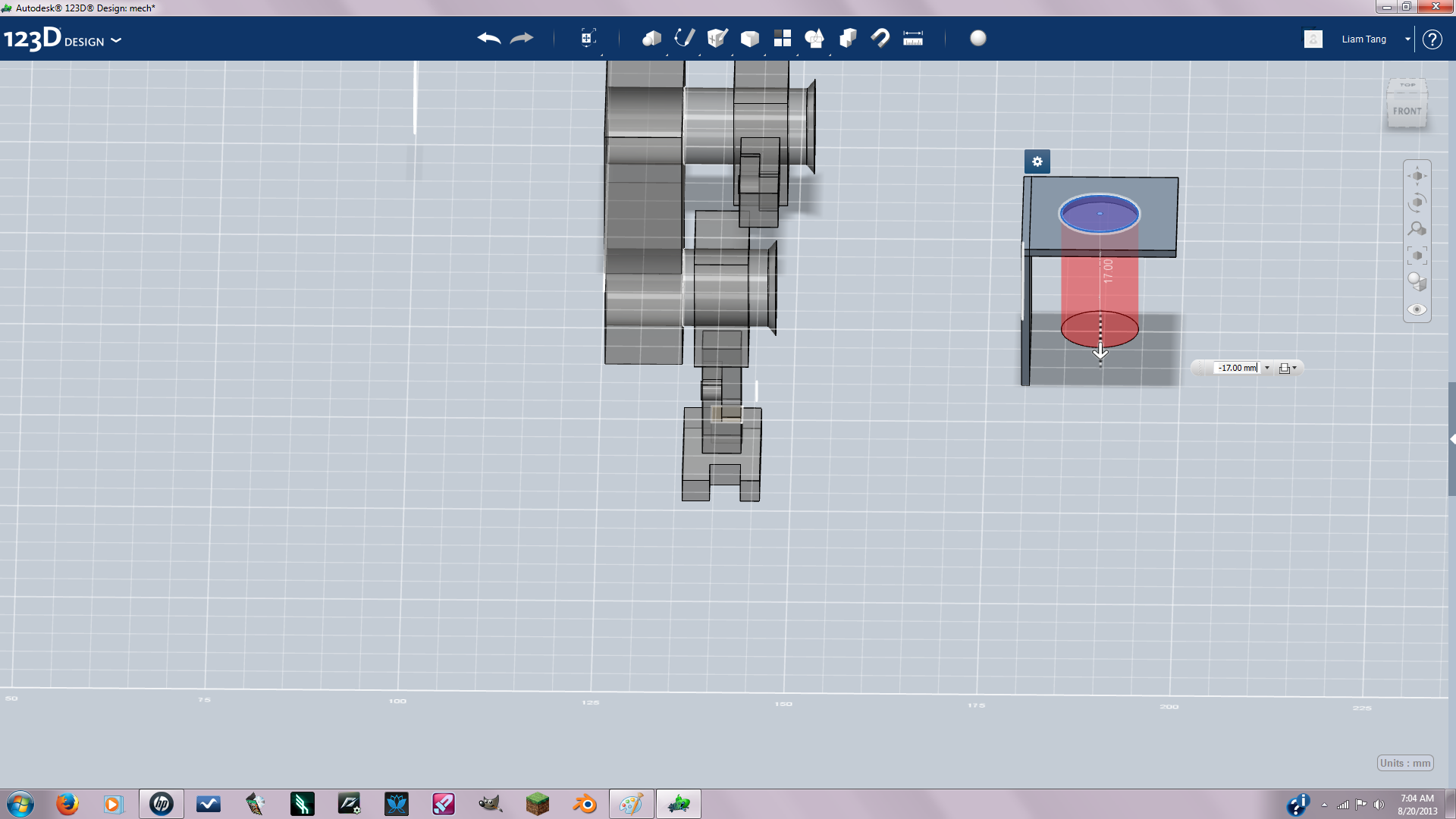Click the taskbar clock 7:04 AM
The width and height of the screenshot is (1456, 819).
(x=1417, y=799)
